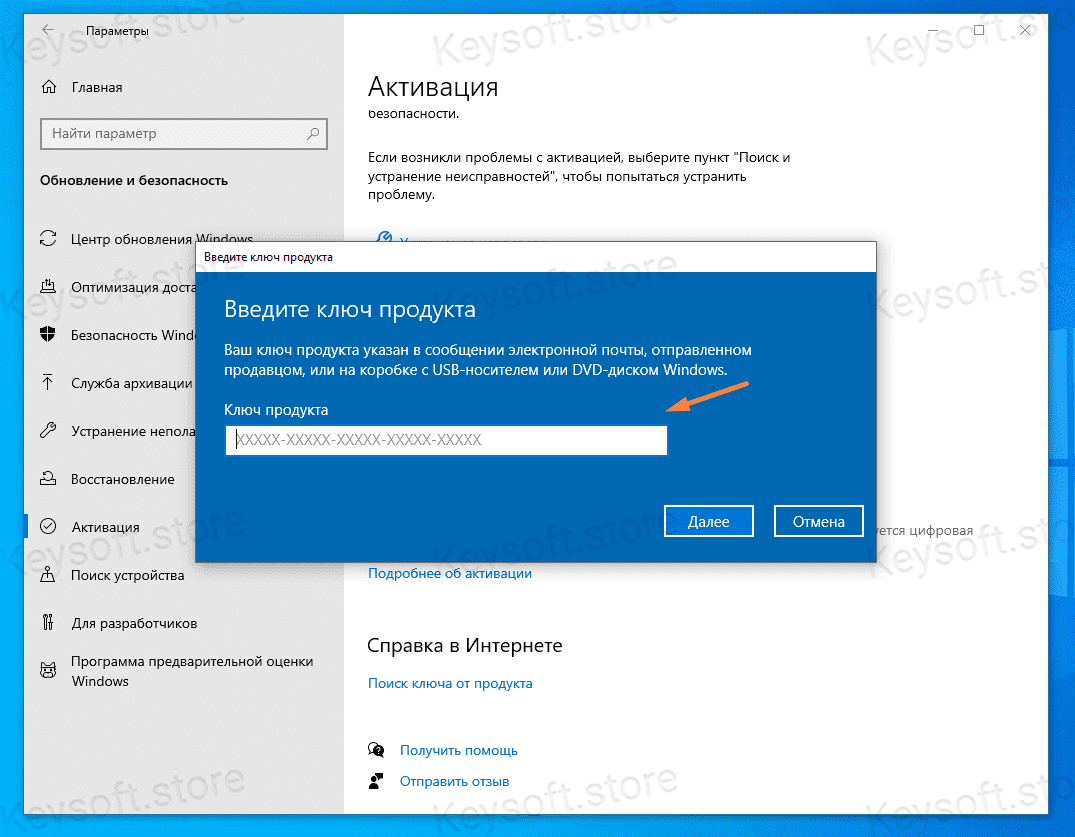
Task: Open Безопасность Windows section
Action: coord(133,335)
